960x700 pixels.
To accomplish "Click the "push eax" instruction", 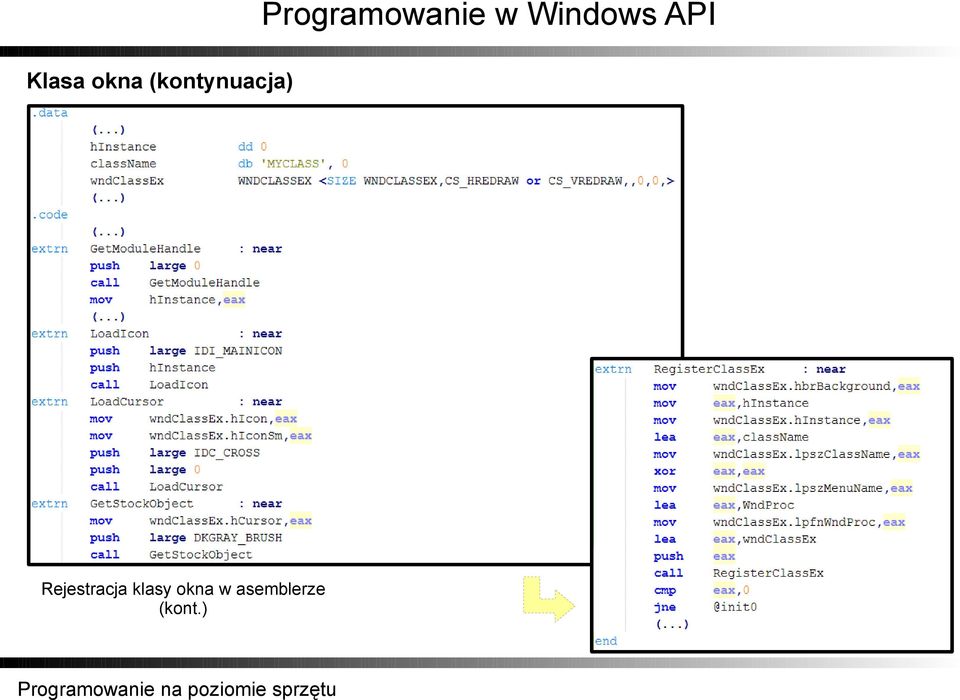I will pyautogui.click(x=694, y=557).
